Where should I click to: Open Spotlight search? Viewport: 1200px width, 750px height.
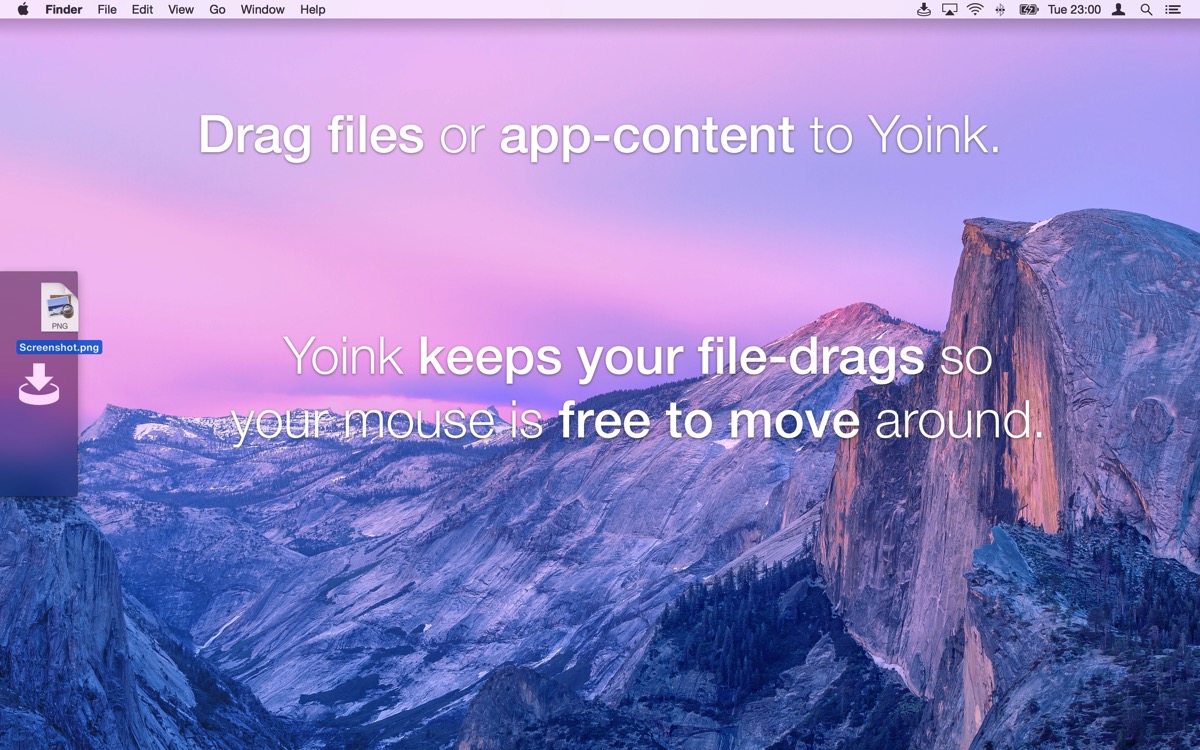(x=1147, y=10)
